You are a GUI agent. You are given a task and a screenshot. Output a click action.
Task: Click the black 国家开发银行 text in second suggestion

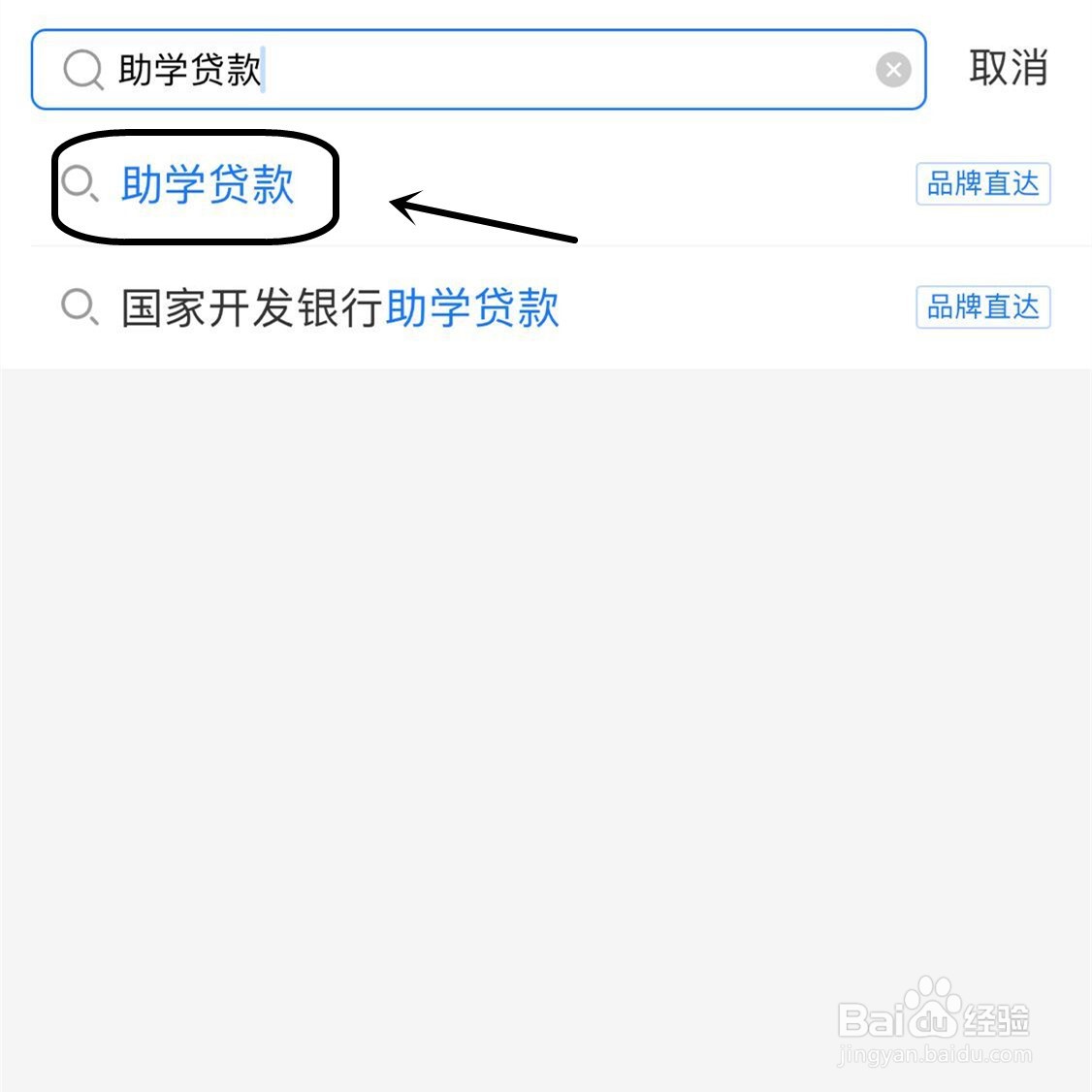[252, 307]
